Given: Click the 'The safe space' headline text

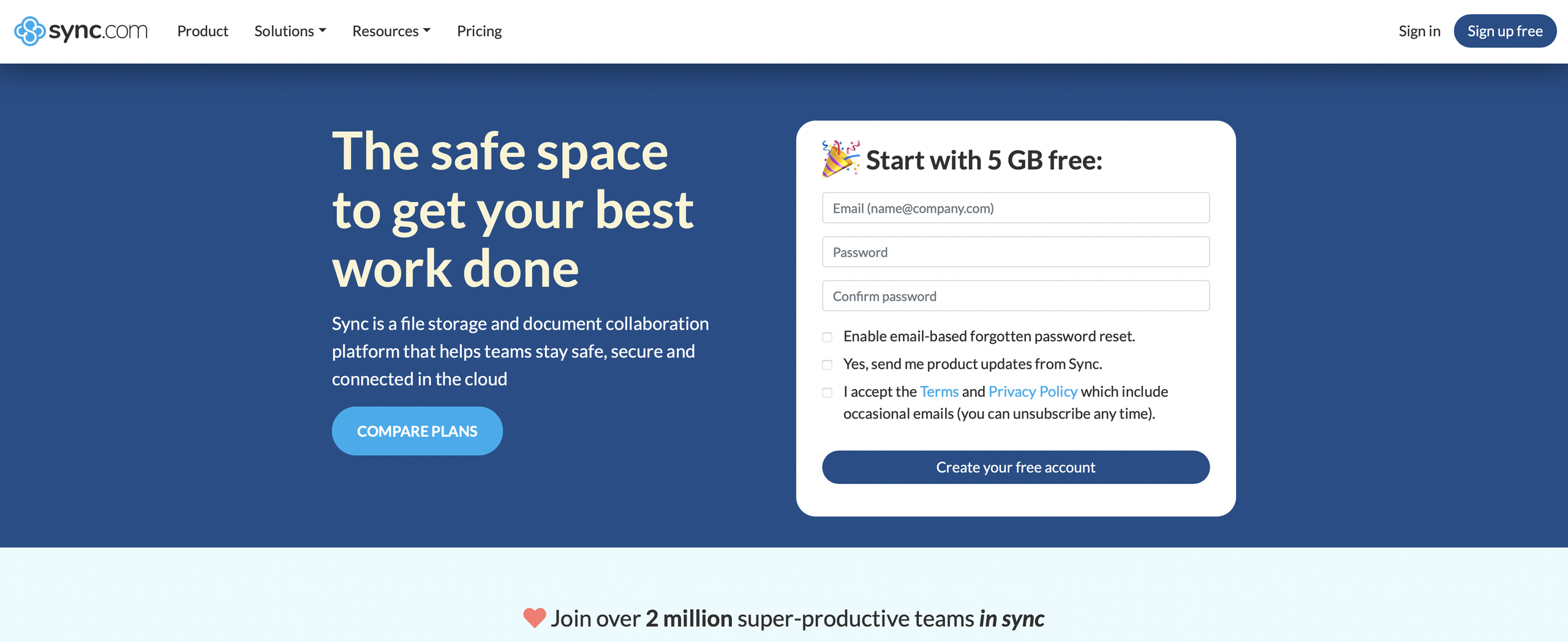Looking at the screenshot, I should pos(500,152).
